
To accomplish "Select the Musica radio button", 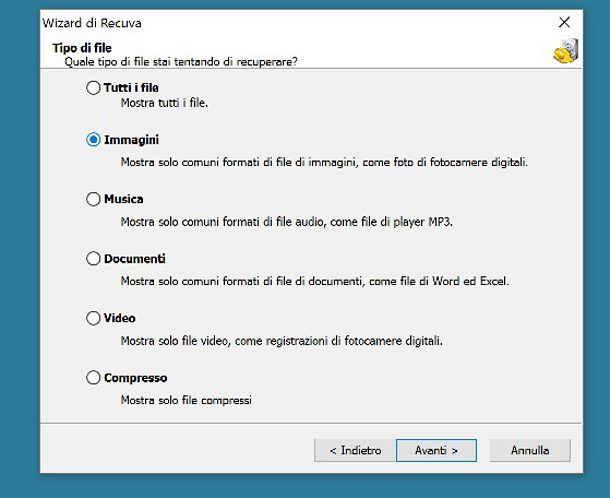I will coord(93,199).
